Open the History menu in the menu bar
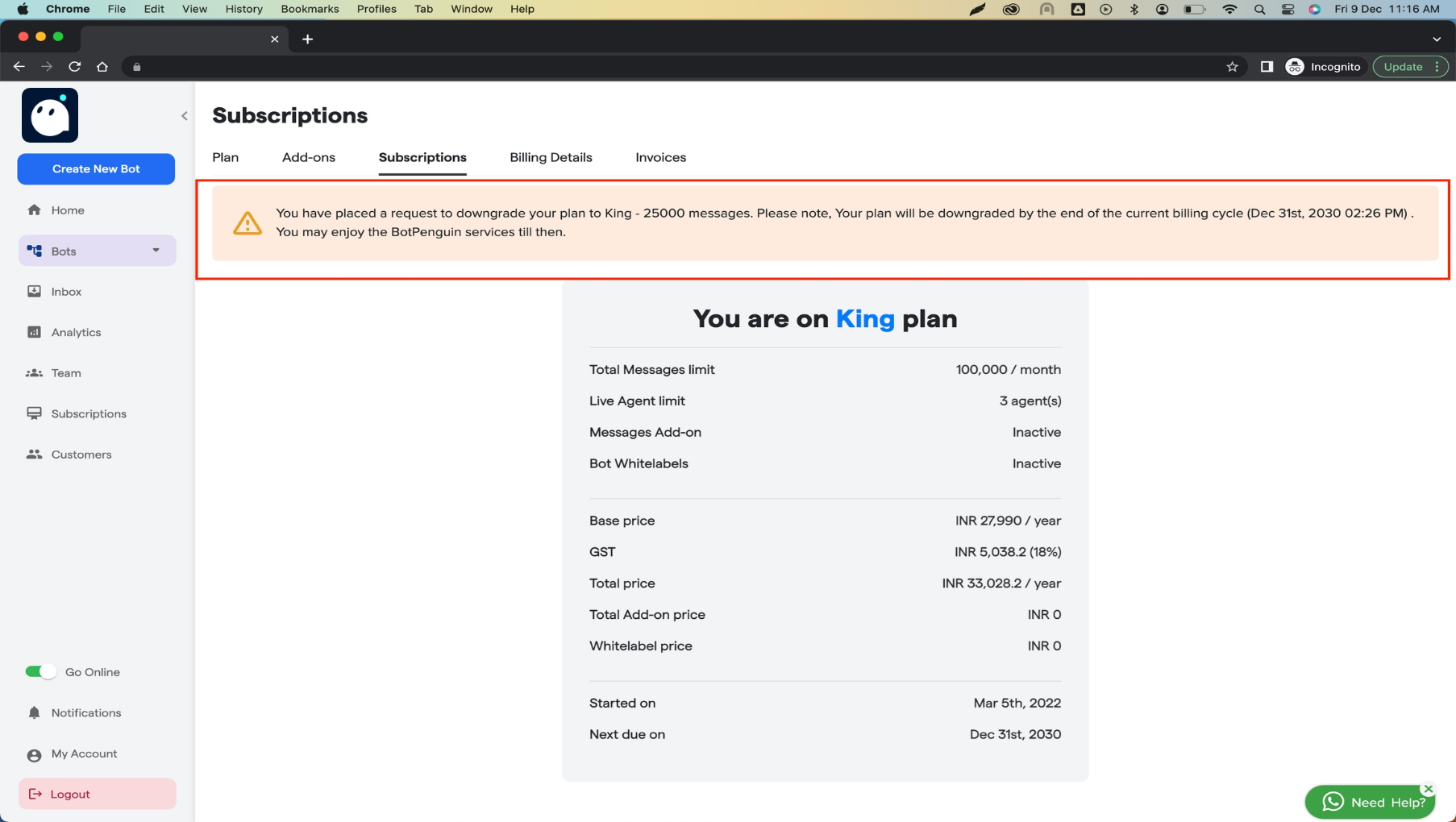Image resolution: width=1456 pixels, height=822 pixels. click(x=243, y=9)
